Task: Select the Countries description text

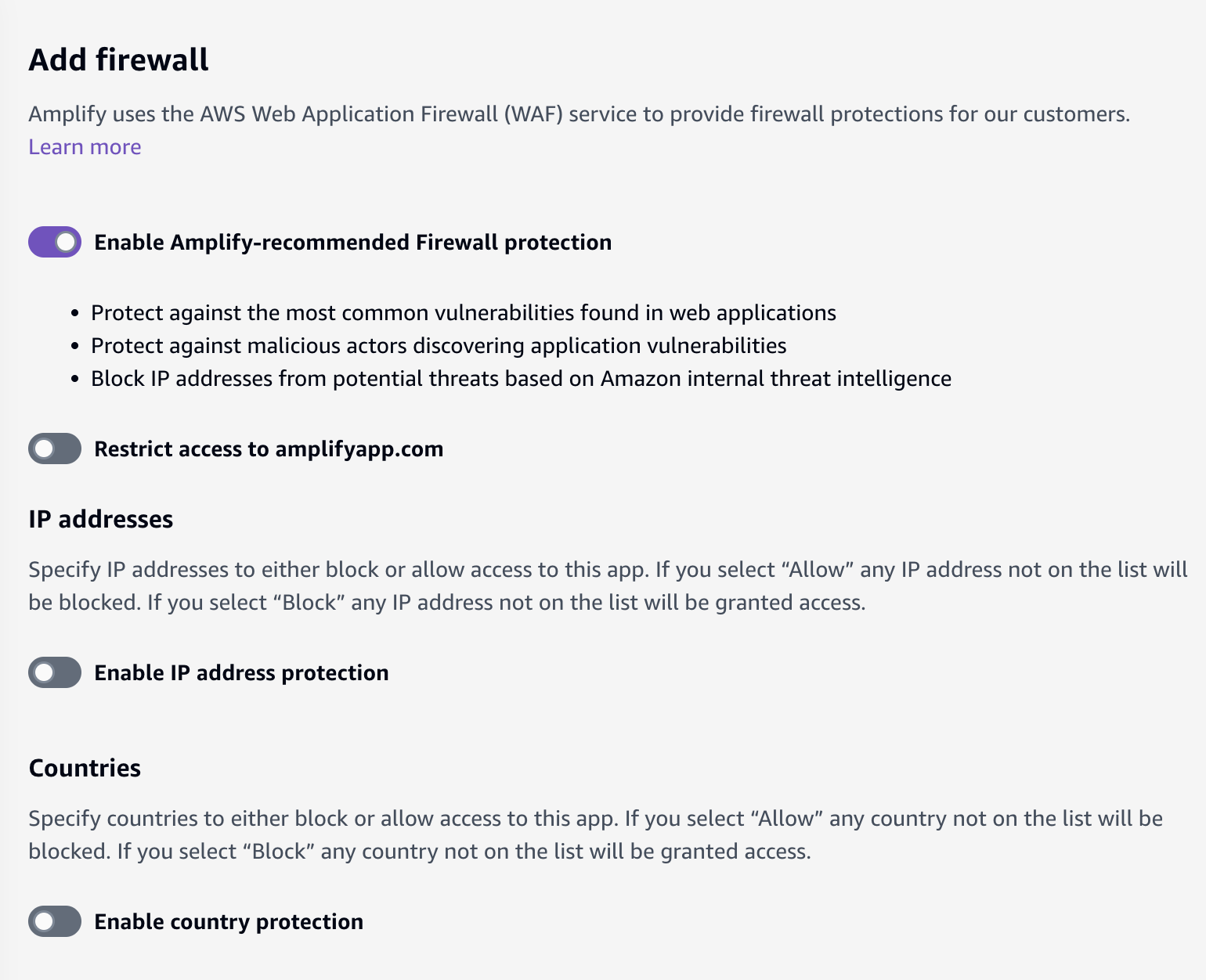Action: [595, 834]
